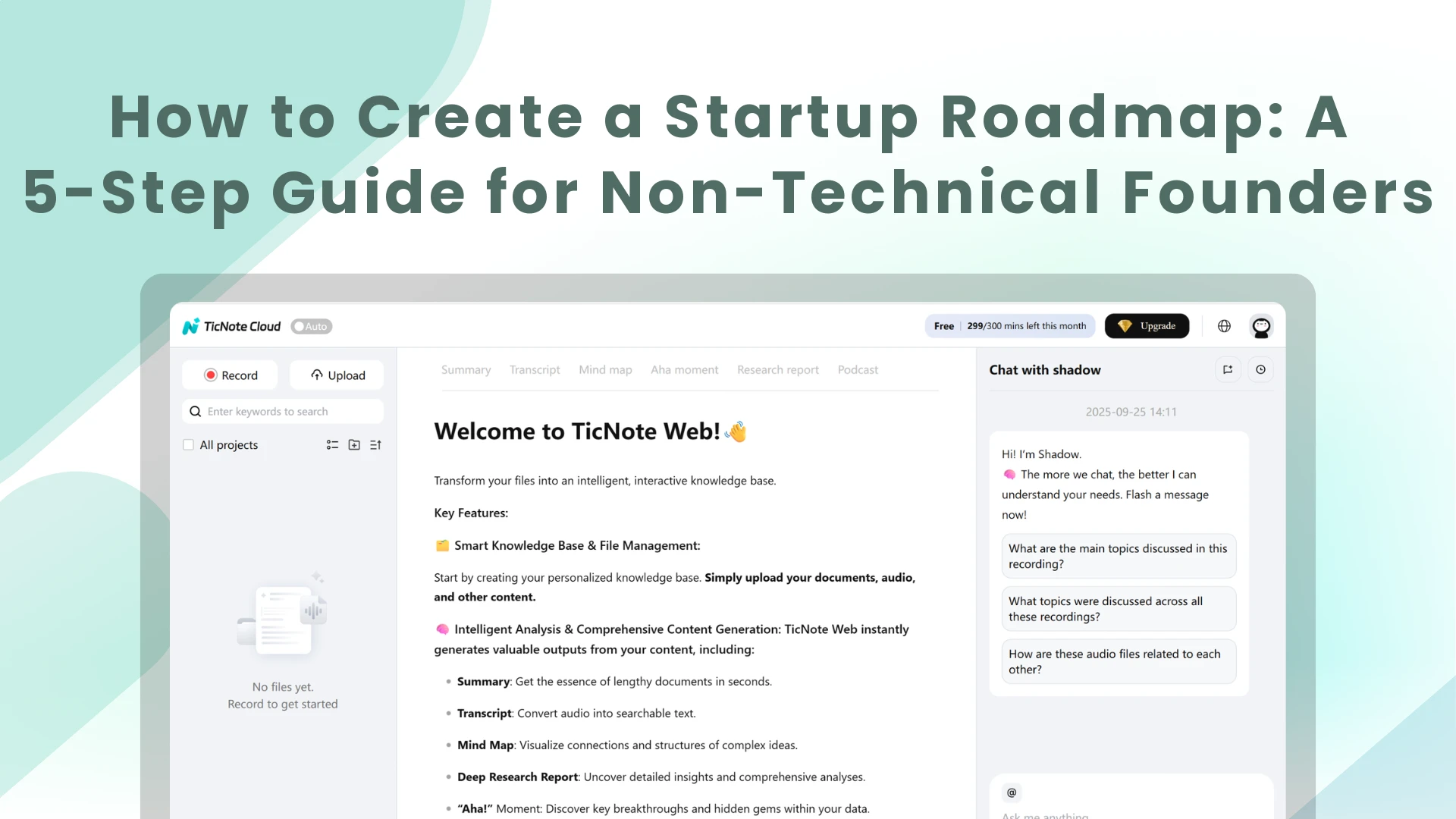
Task: Focus the keyword search field
Action: [x=283, y=411]
